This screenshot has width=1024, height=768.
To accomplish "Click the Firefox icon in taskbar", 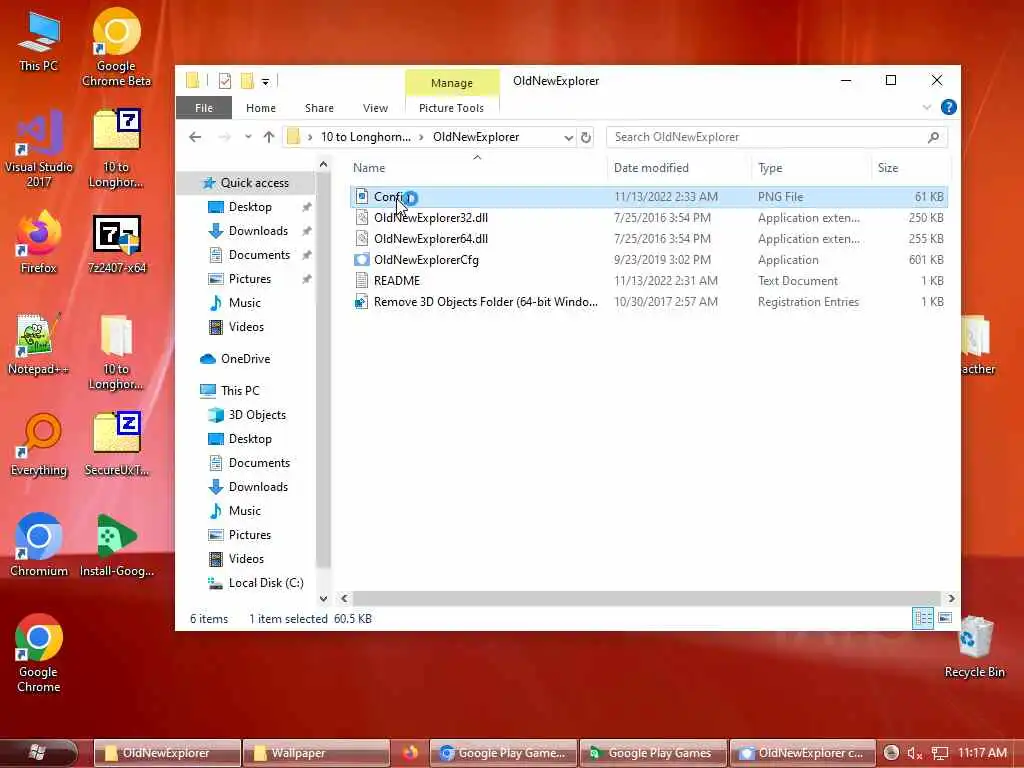I will pyautogui.click(x=410, y=753).
